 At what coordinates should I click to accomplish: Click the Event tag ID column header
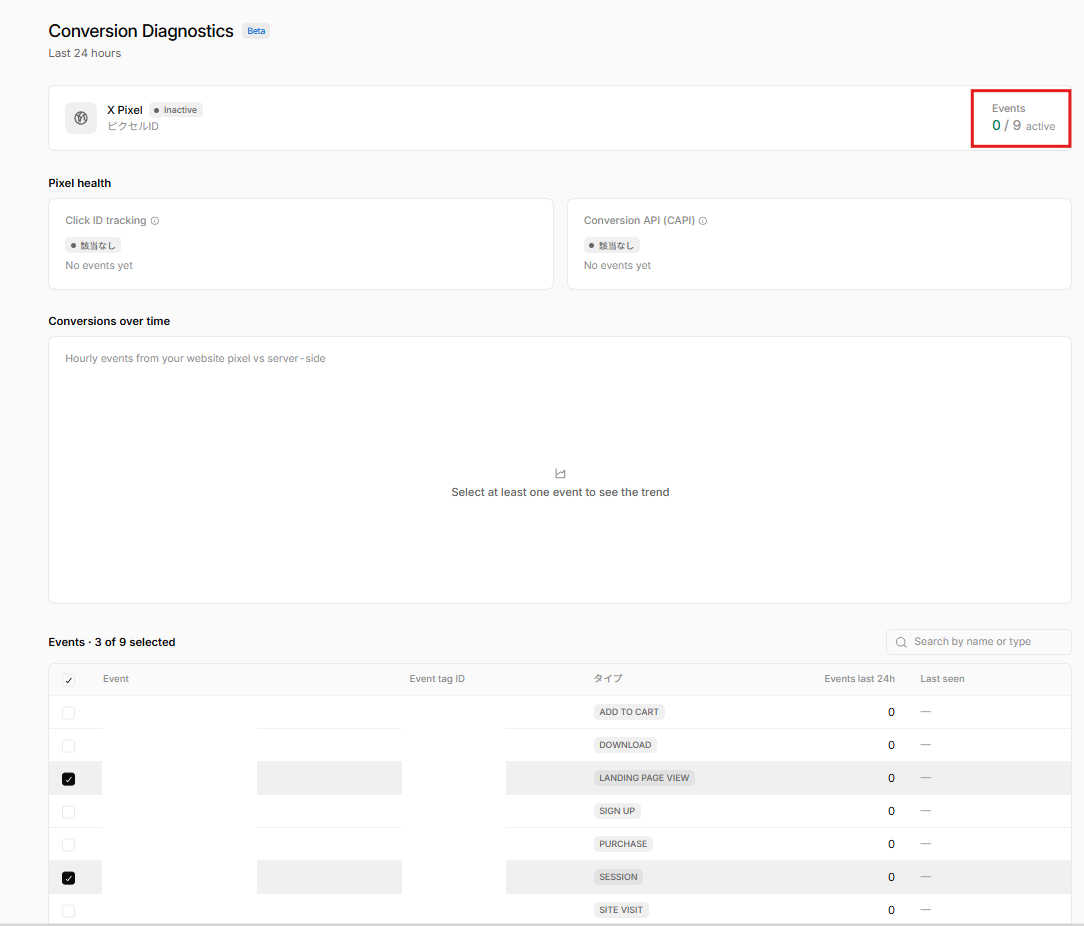pyautogui.click(x=437, y=679)
